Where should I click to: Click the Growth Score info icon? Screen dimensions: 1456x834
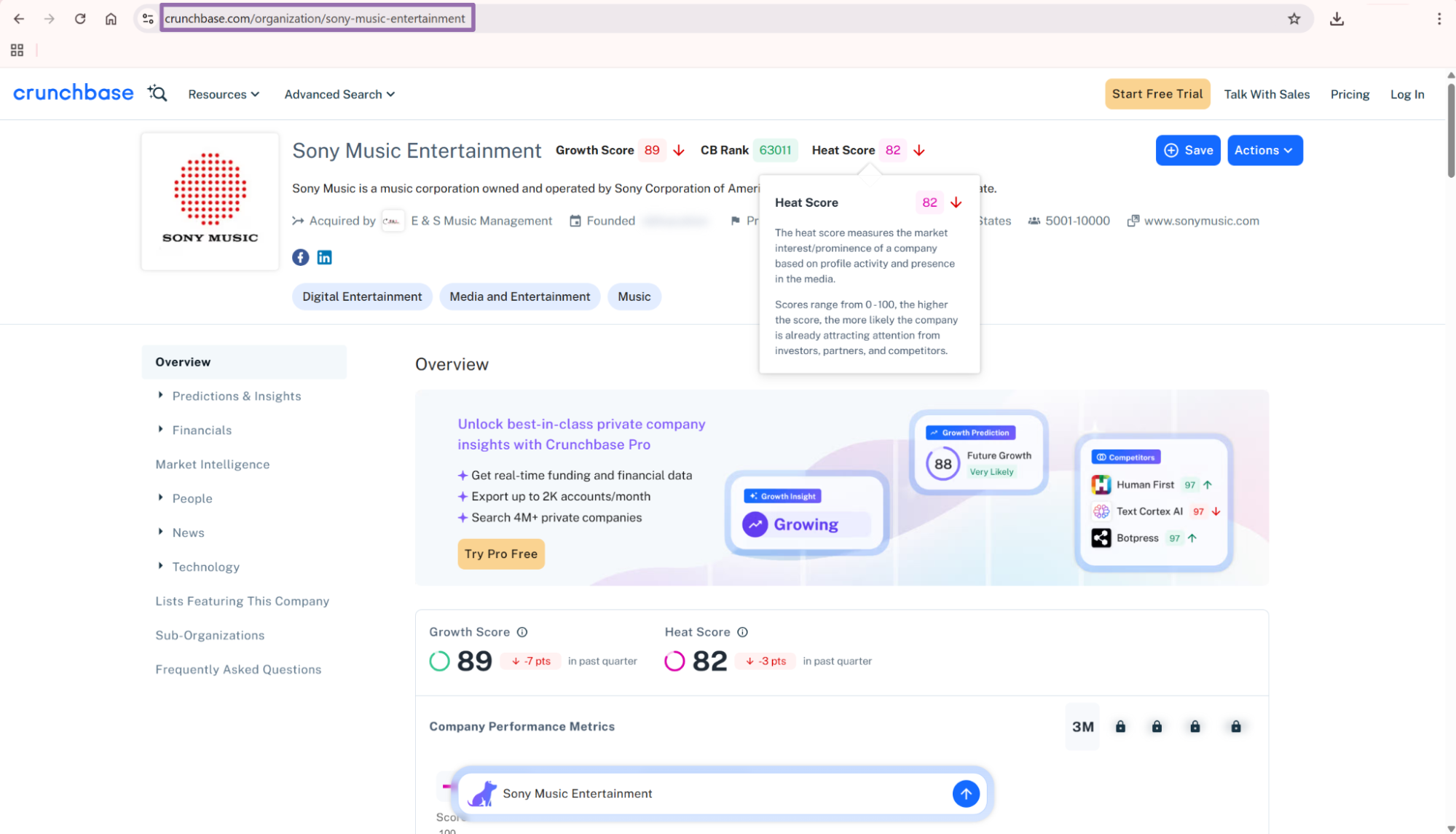[522, 632]
